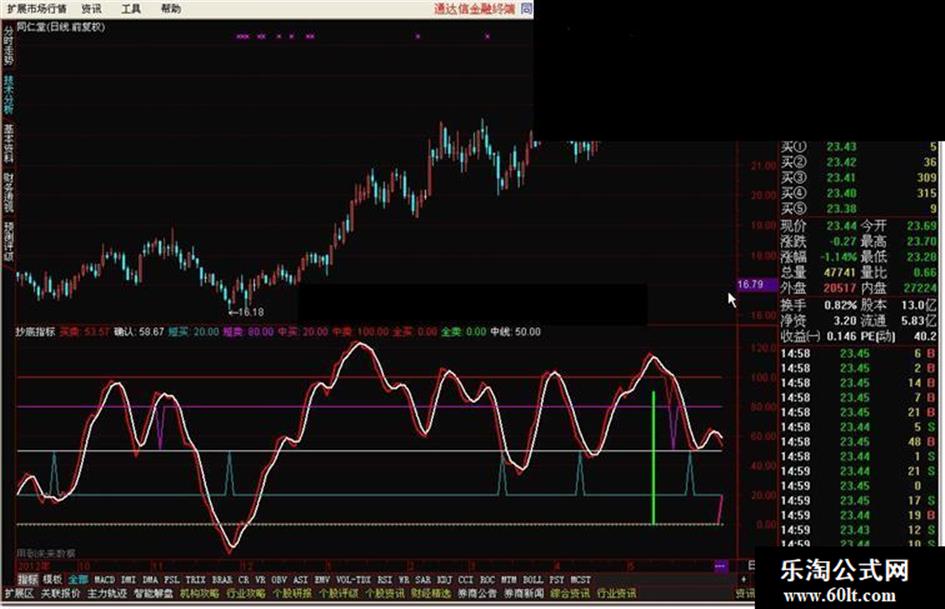
Task: Click the 同仁堂(日线 前复权) chart title
Action: [61, 27]
